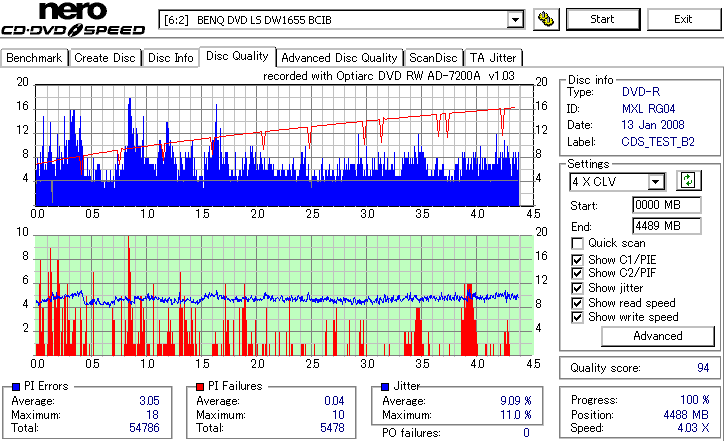Uncheck Show C1/PIE option

[x=577, y=260]
